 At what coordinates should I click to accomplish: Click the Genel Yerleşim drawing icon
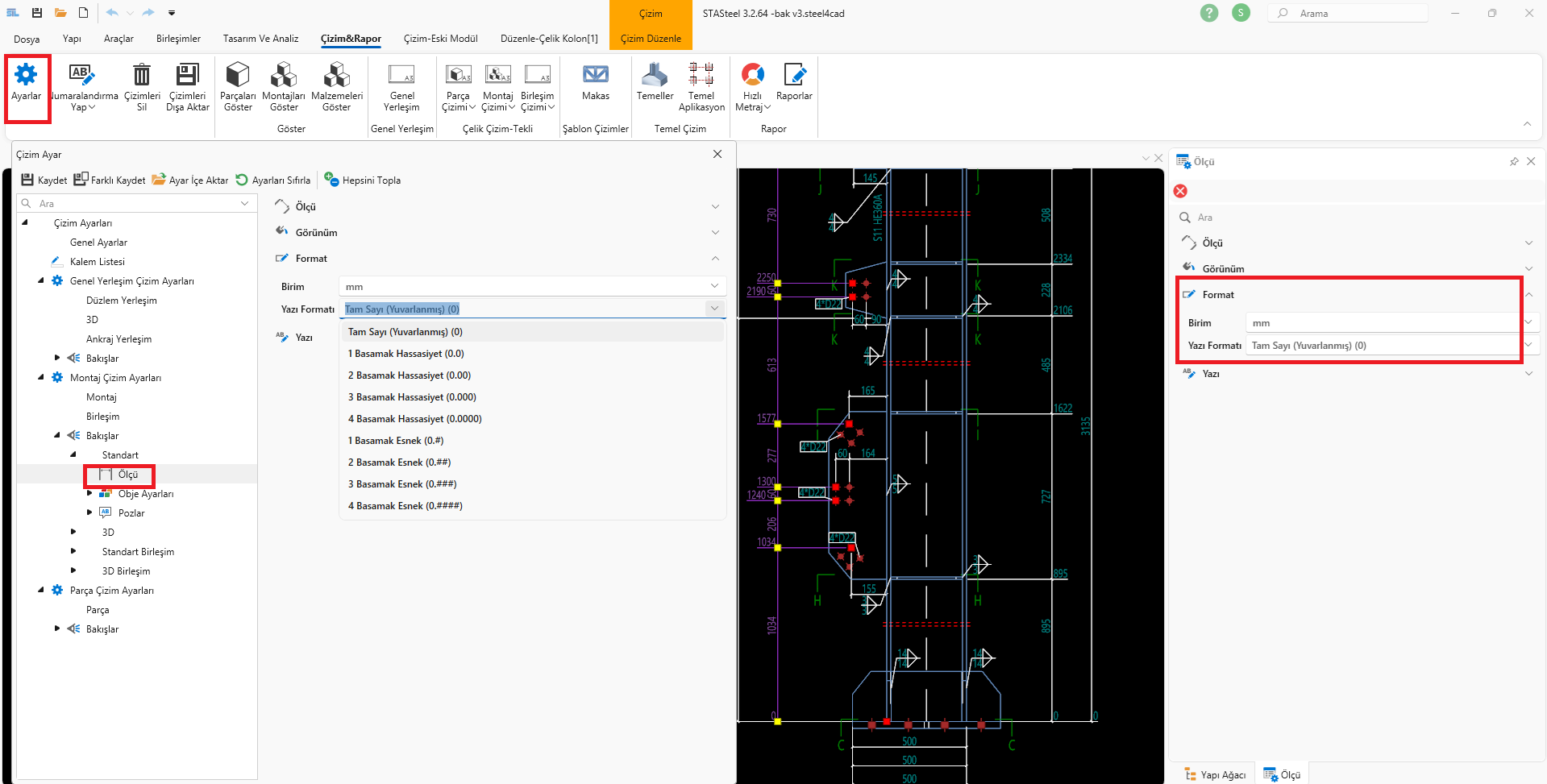(401, 75)
